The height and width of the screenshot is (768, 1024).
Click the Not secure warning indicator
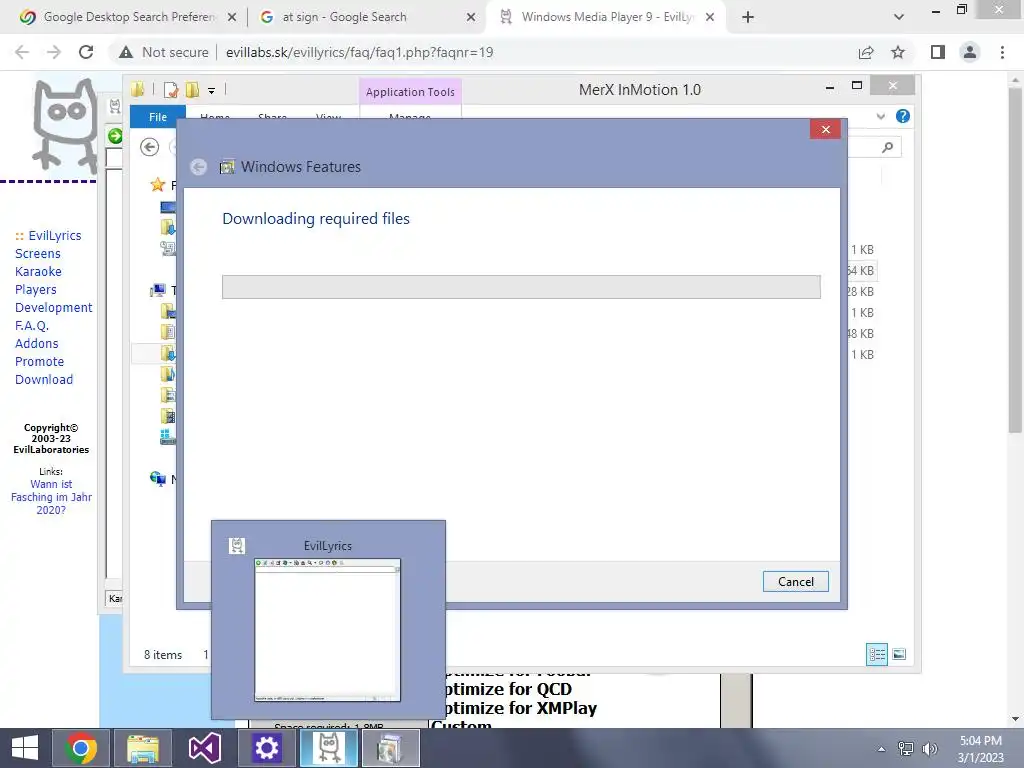coord(163,52)
